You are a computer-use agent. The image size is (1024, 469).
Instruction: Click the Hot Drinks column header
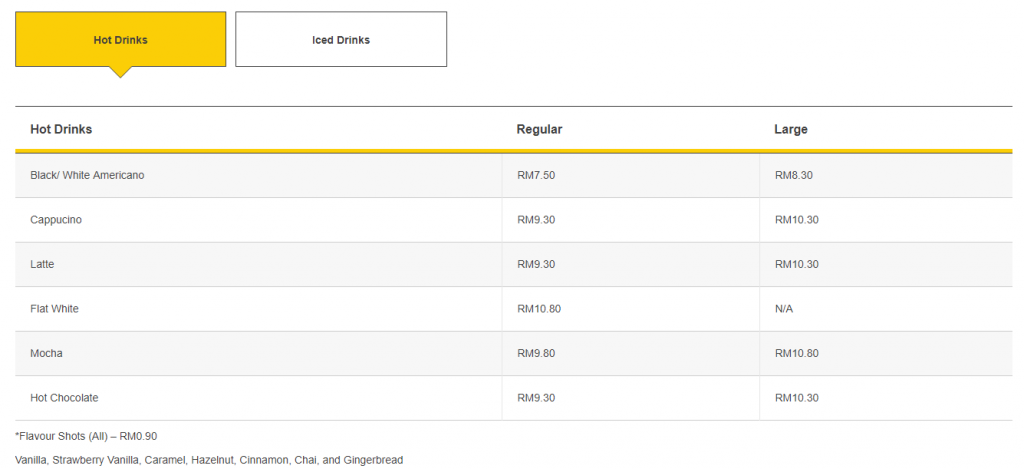point(61,130)
